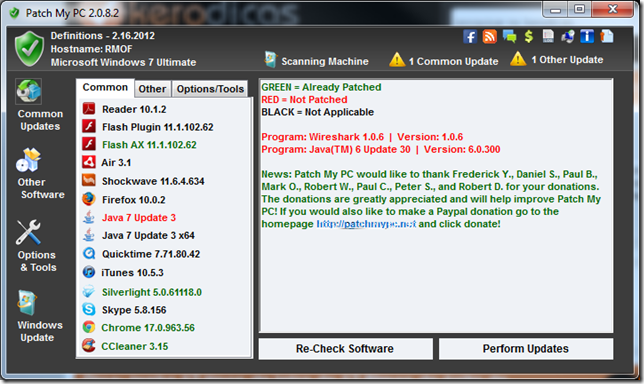Select Reader 10.1.2 entry
This screenshot has width=644, height=384.
134,109
